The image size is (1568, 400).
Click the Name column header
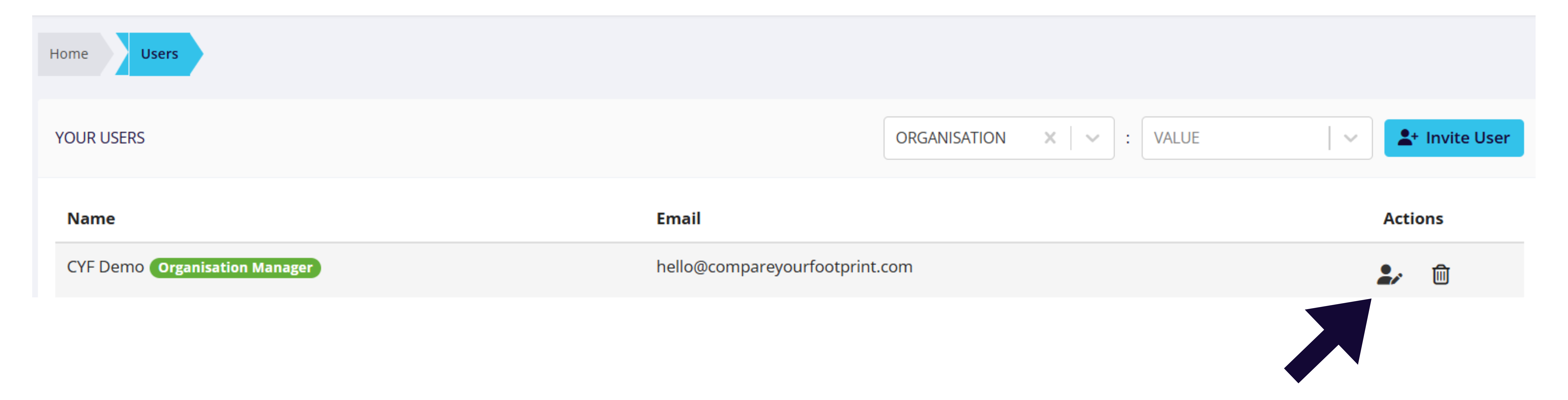(91, 218)
